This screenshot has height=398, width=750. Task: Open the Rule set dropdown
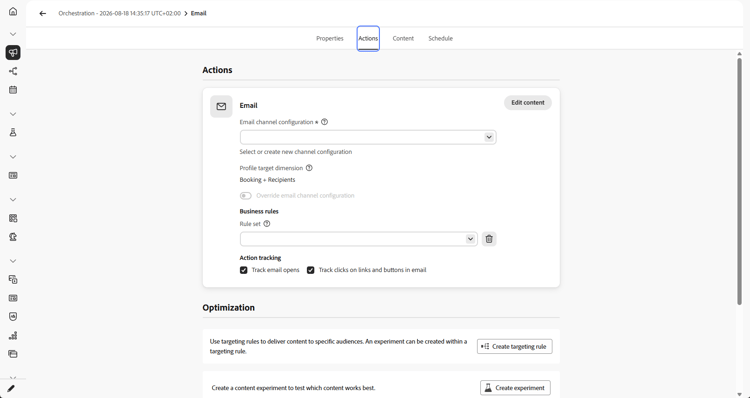(359, 239)
